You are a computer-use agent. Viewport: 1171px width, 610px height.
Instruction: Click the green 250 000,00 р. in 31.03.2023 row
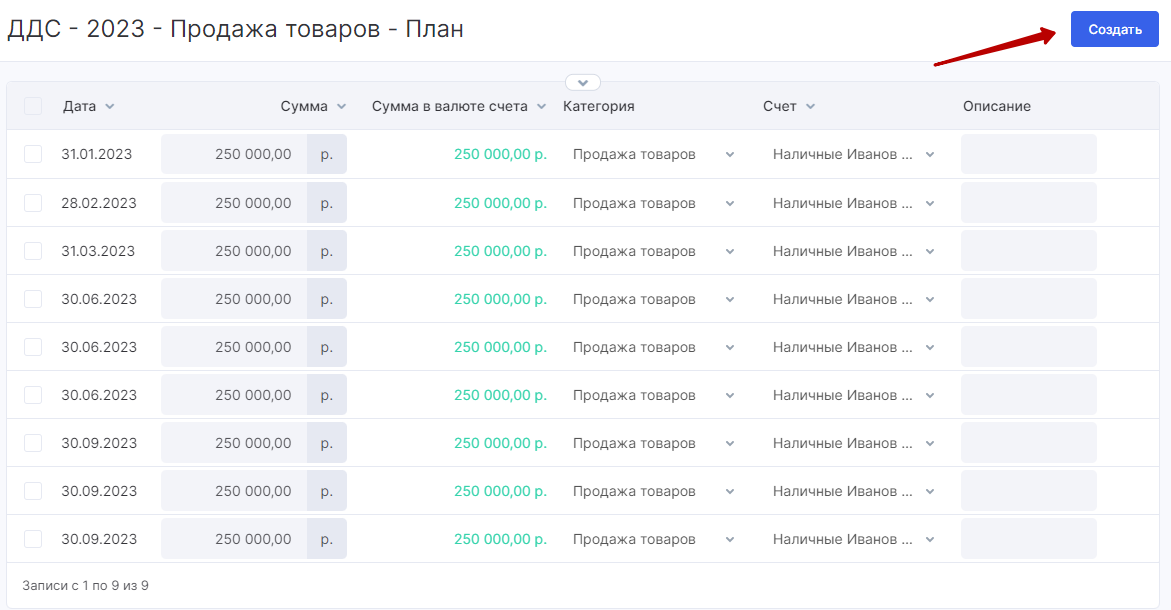point(500,251)
